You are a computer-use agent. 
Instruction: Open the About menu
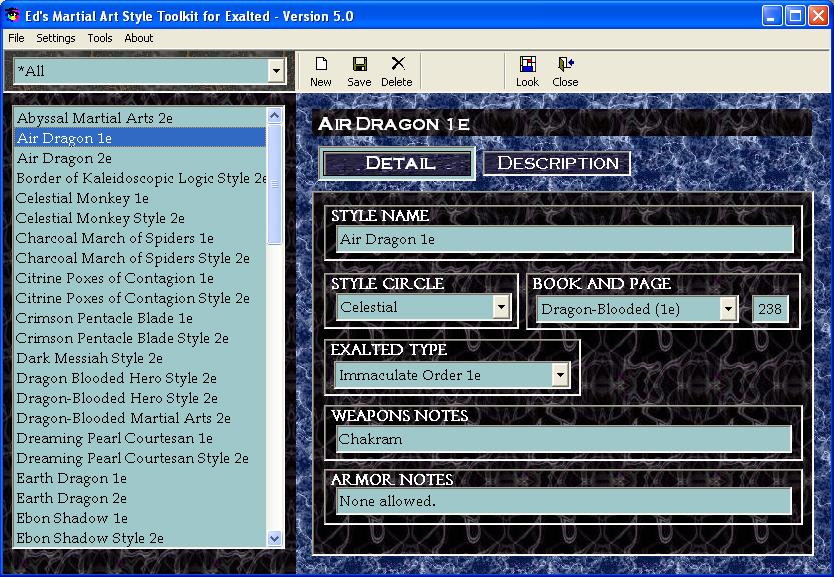click(x=139, y=38)
